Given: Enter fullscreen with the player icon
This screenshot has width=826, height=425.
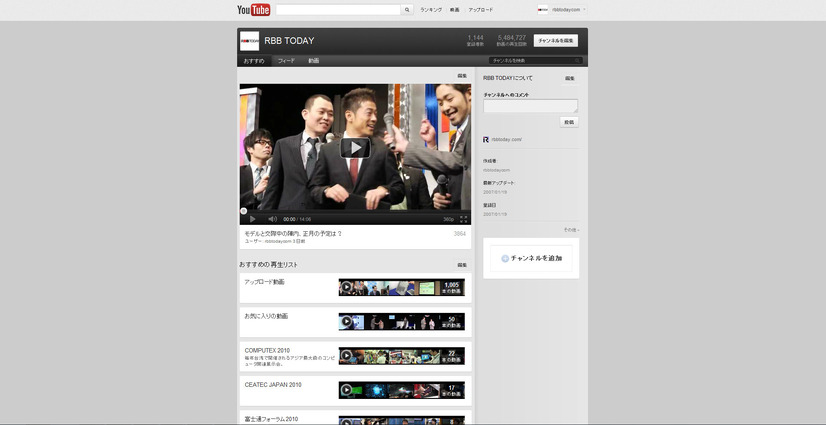Looking at the screenshot, I should [464, 219].
